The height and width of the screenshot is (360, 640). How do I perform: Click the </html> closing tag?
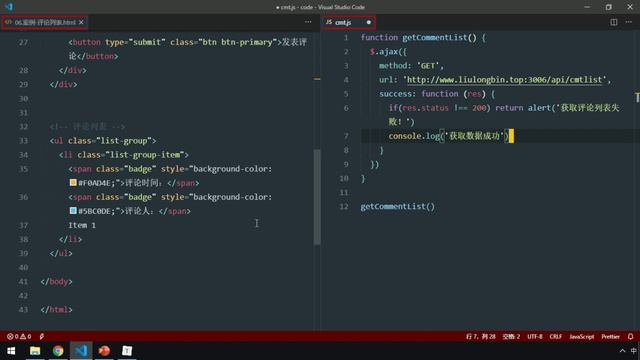(56, 310)
